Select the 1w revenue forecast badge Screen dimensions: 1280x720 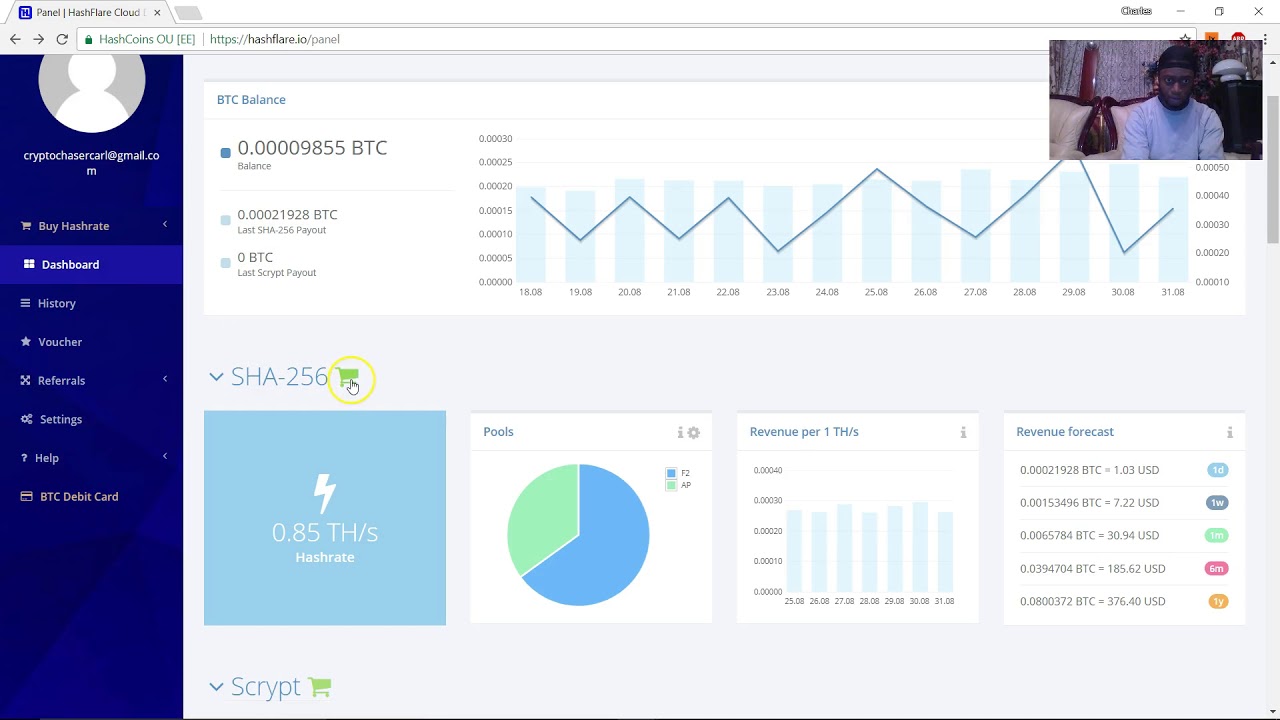pyautogui.click(x=1218, y=503)
